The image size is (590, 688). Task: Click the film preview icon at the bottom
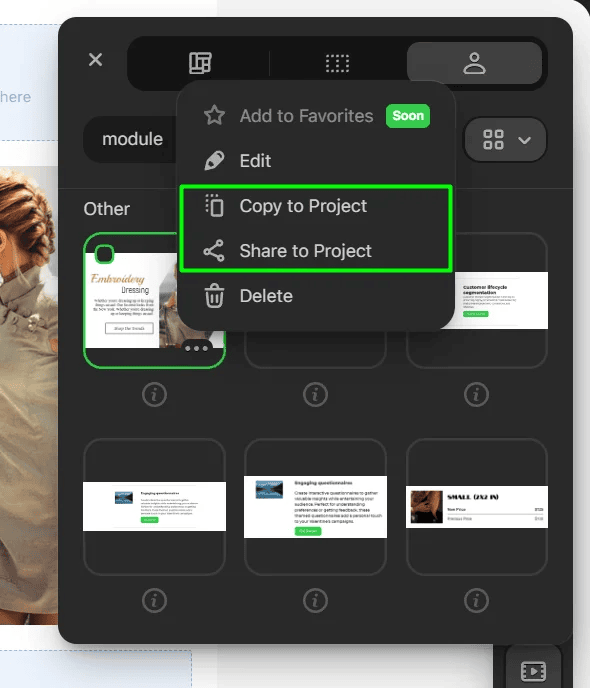pyautogui.click(x=533, y=671)
